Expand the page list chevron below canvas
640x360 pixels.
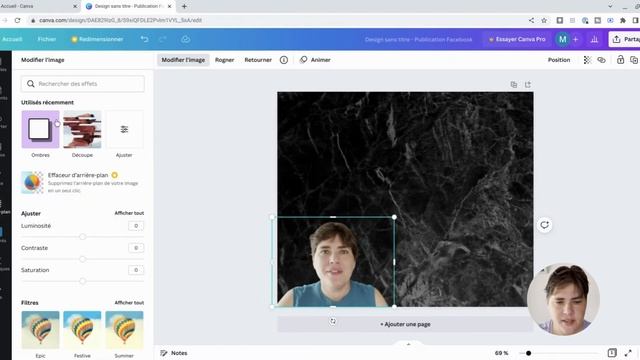[409, 344]
